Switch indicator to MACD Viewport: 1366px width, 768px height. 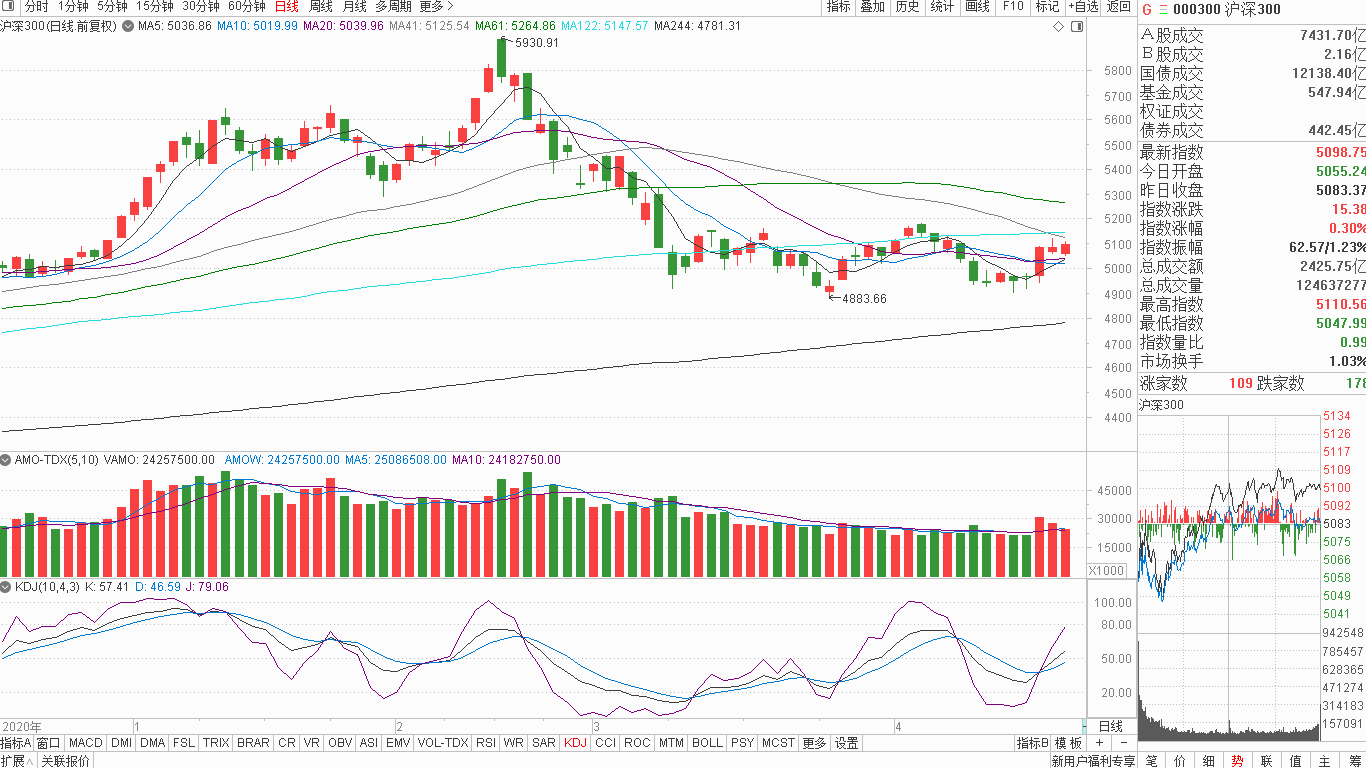click(86, 743)
